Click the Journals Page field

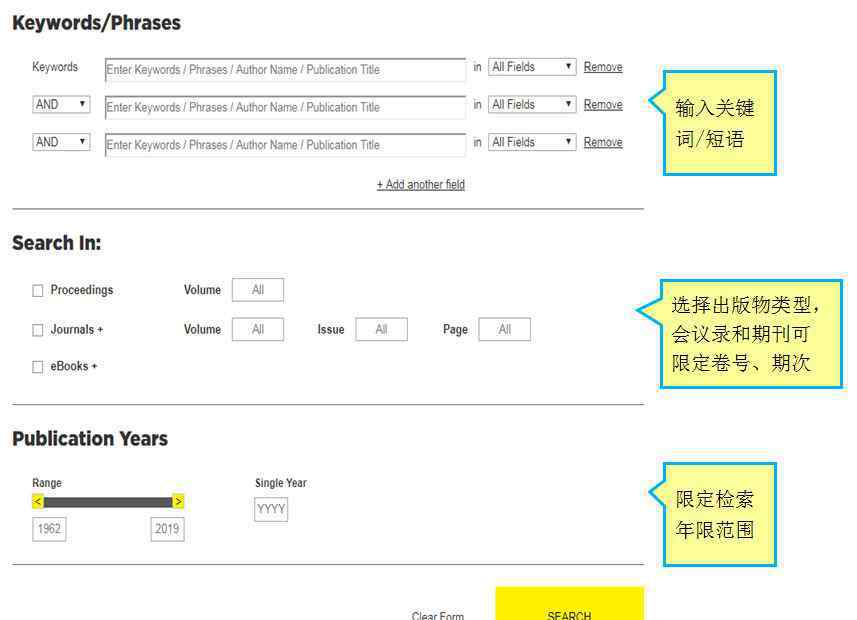tap(504, 329)
